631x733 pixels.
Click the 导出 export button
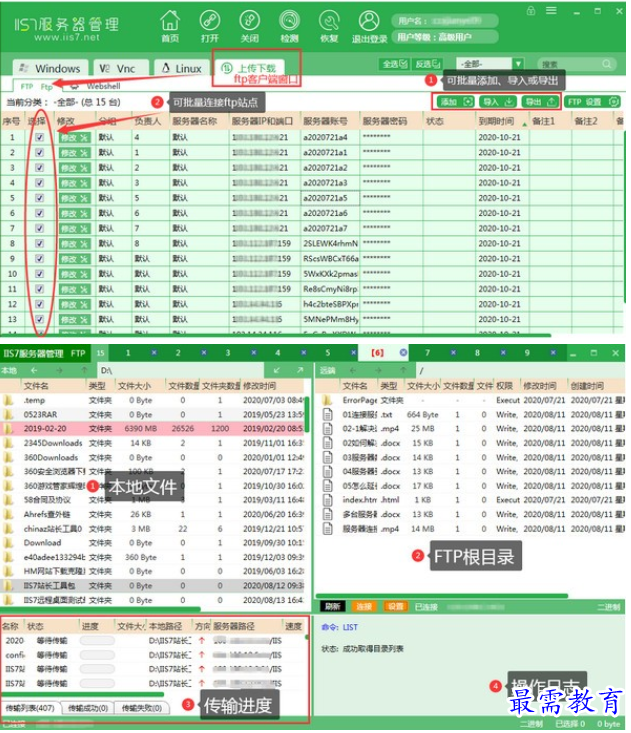540,101
